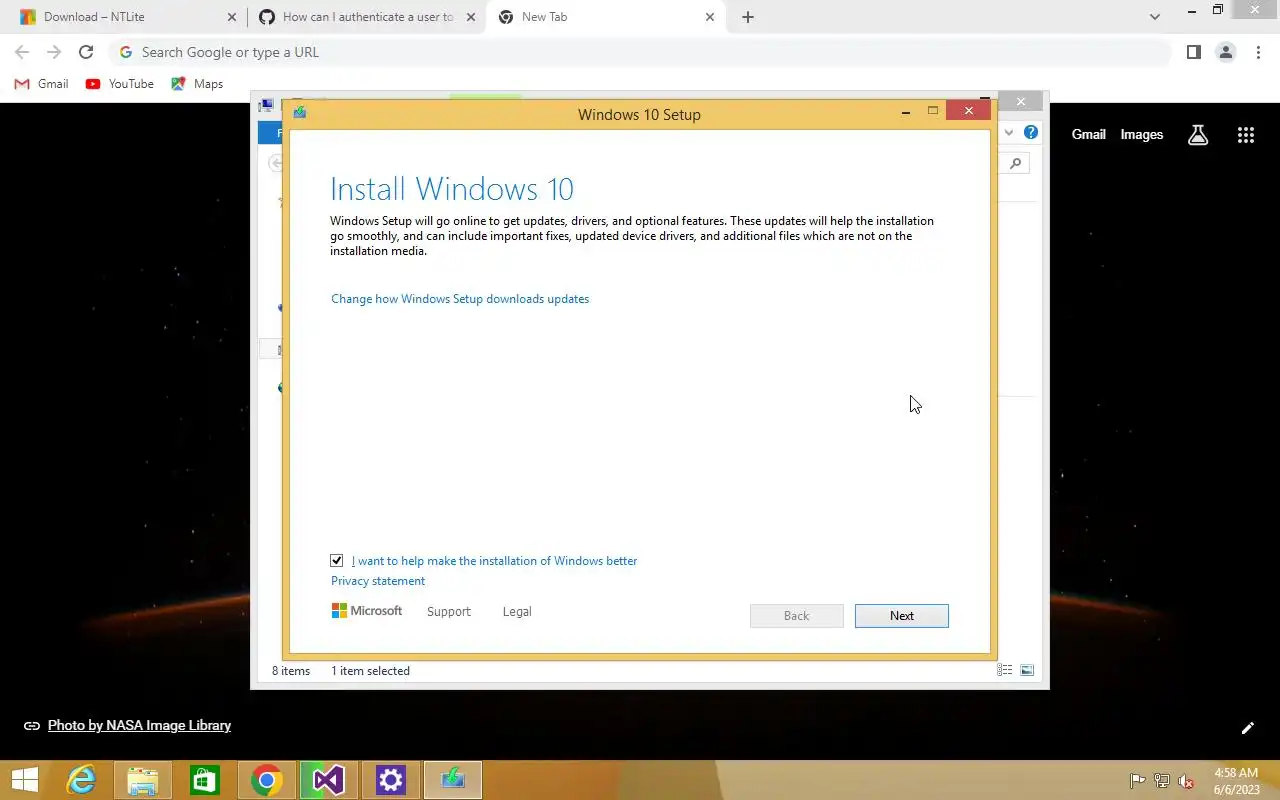Image resolution: width=1280 pixels, height=800 pixels.
Task: Click the muted volume tray icon
Action: coord(1186,781)
